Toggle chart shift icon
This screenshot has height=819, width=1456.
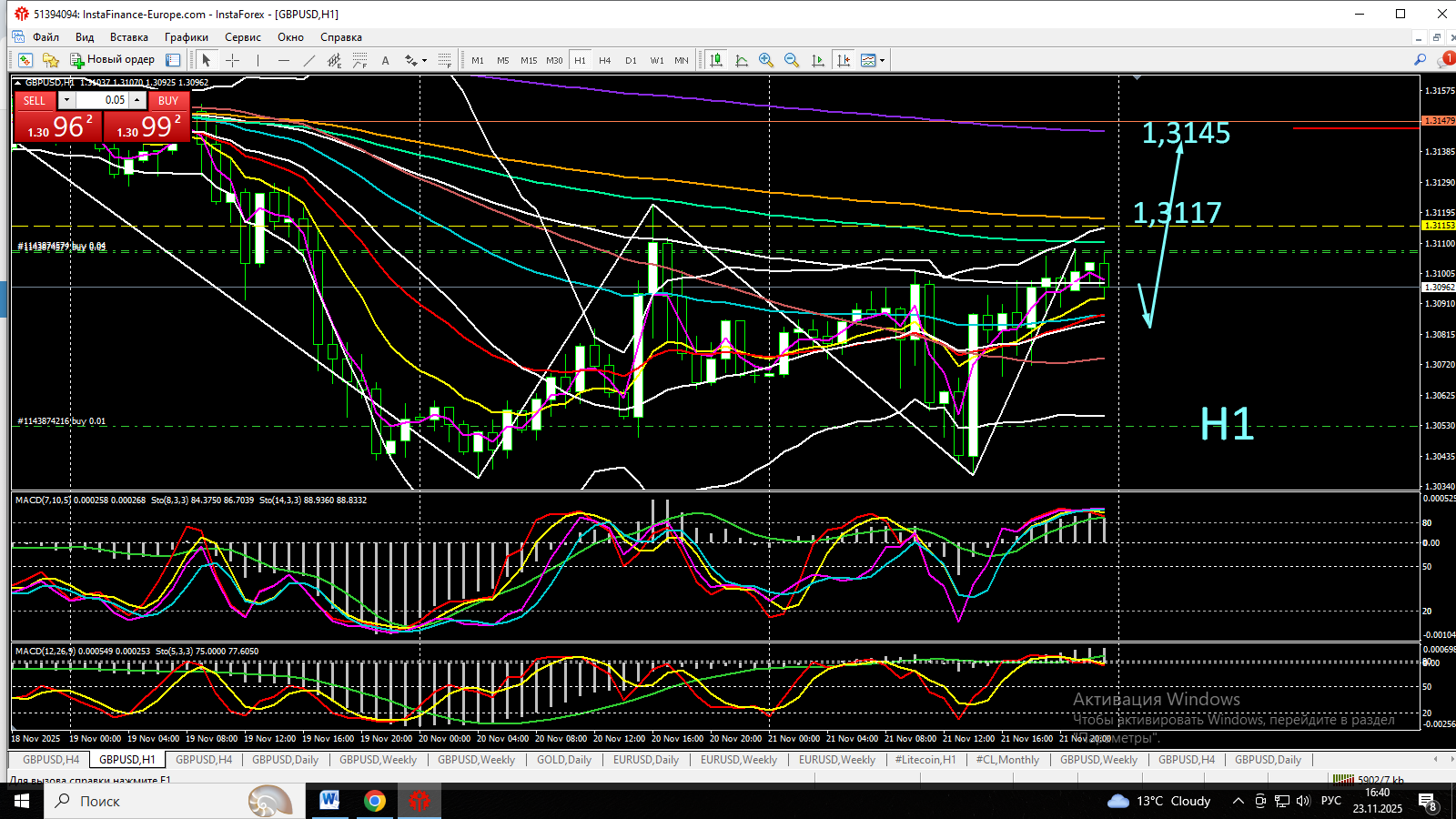point(844,60)
